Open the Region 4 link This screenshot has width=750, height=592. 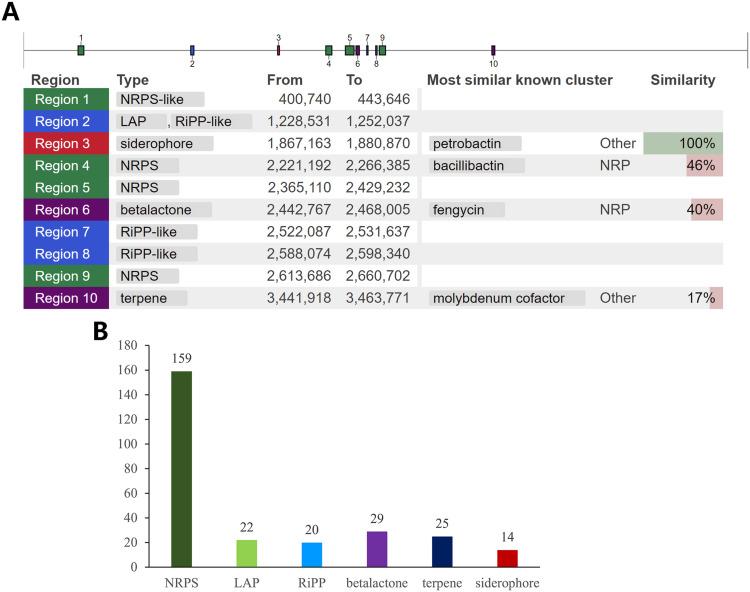coord(66,165)
